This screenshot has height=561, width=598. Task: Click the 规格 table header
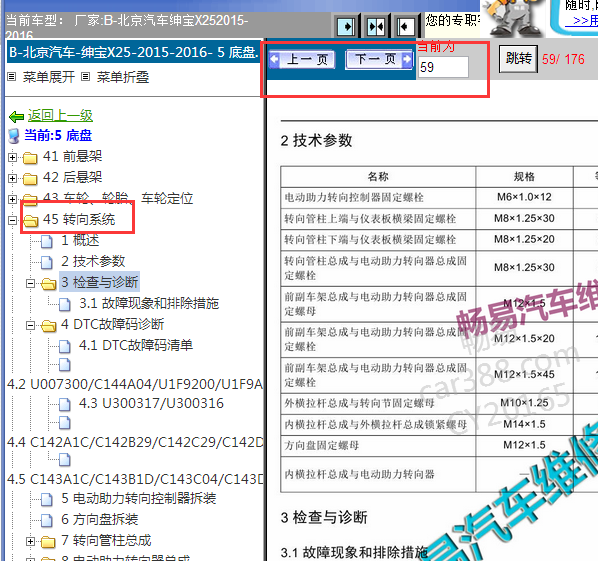[x=524, y=177]
